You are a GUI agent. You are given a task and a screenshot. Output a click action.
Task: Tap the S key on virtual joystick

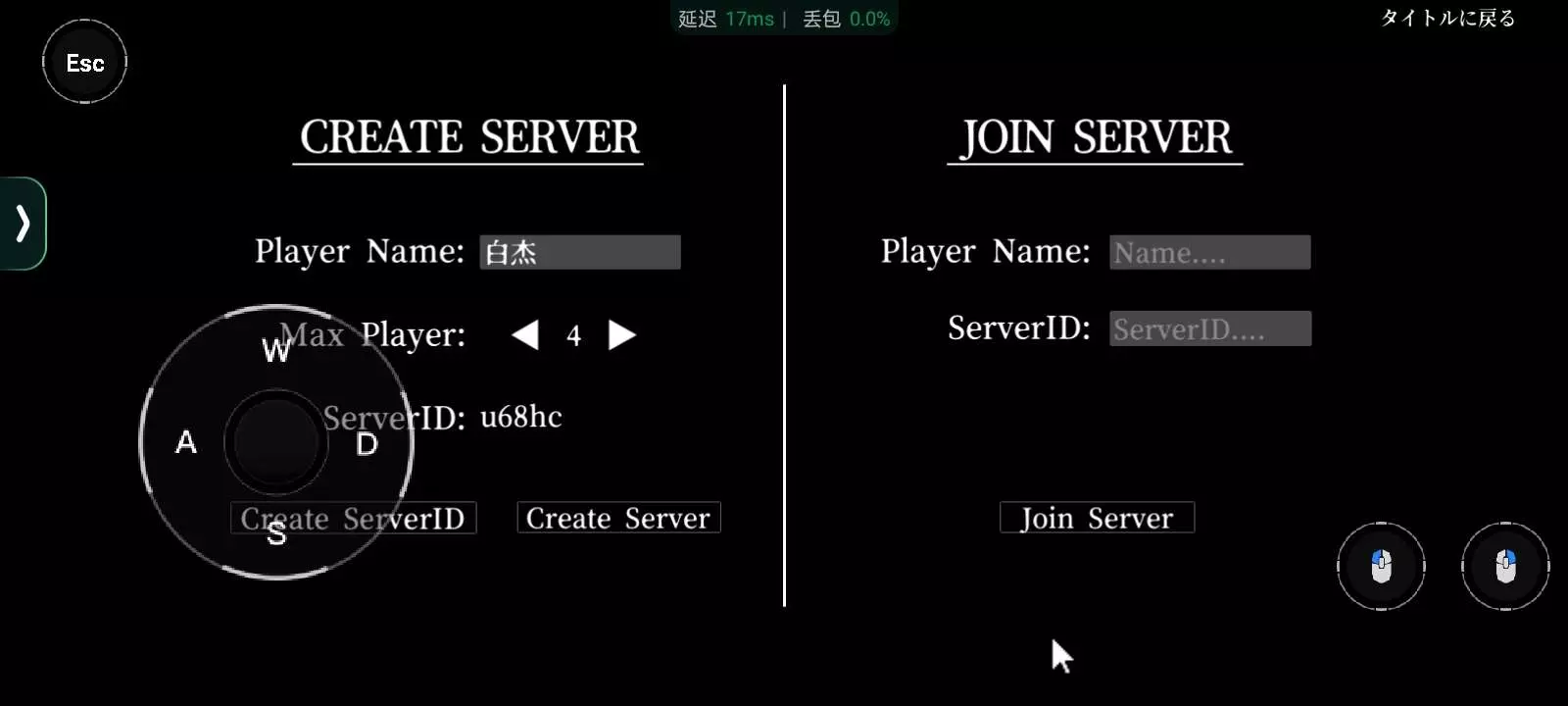pos(276,533)
